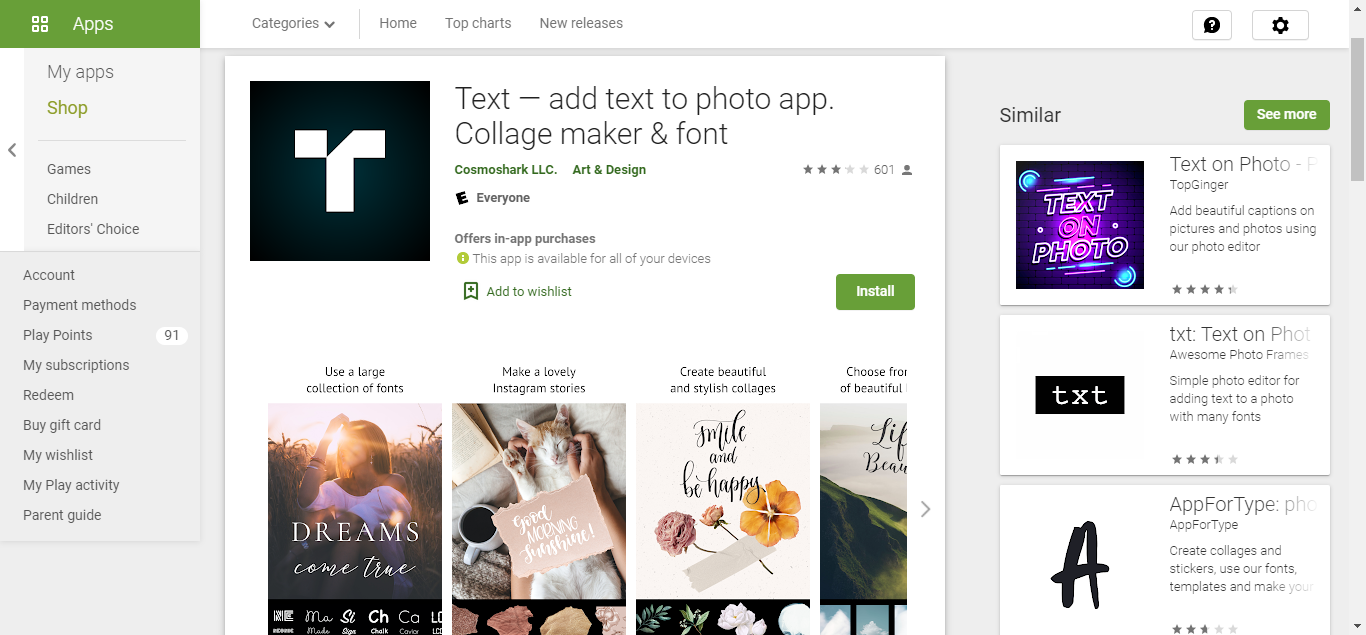This screenshot has width=1366, height=635.
Task: Open Payment methods link
Action: 79,305
